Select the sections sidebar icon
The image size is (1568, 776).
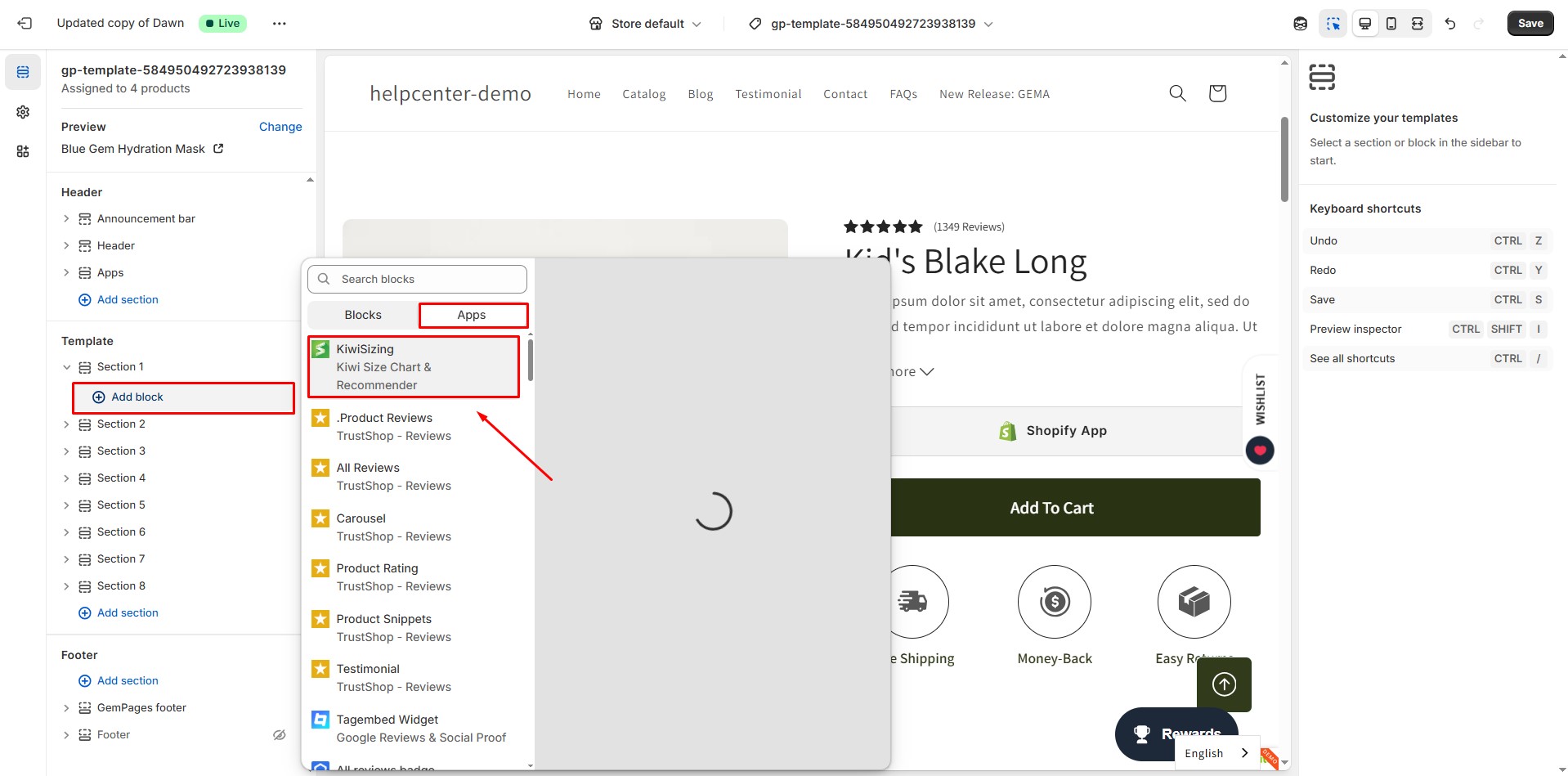[23, 73]
